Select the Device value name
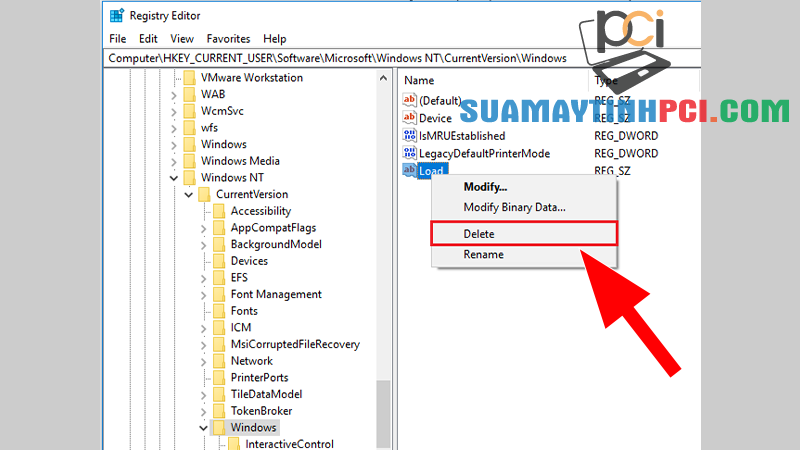800x450 pixels. (x=435, y=118)
